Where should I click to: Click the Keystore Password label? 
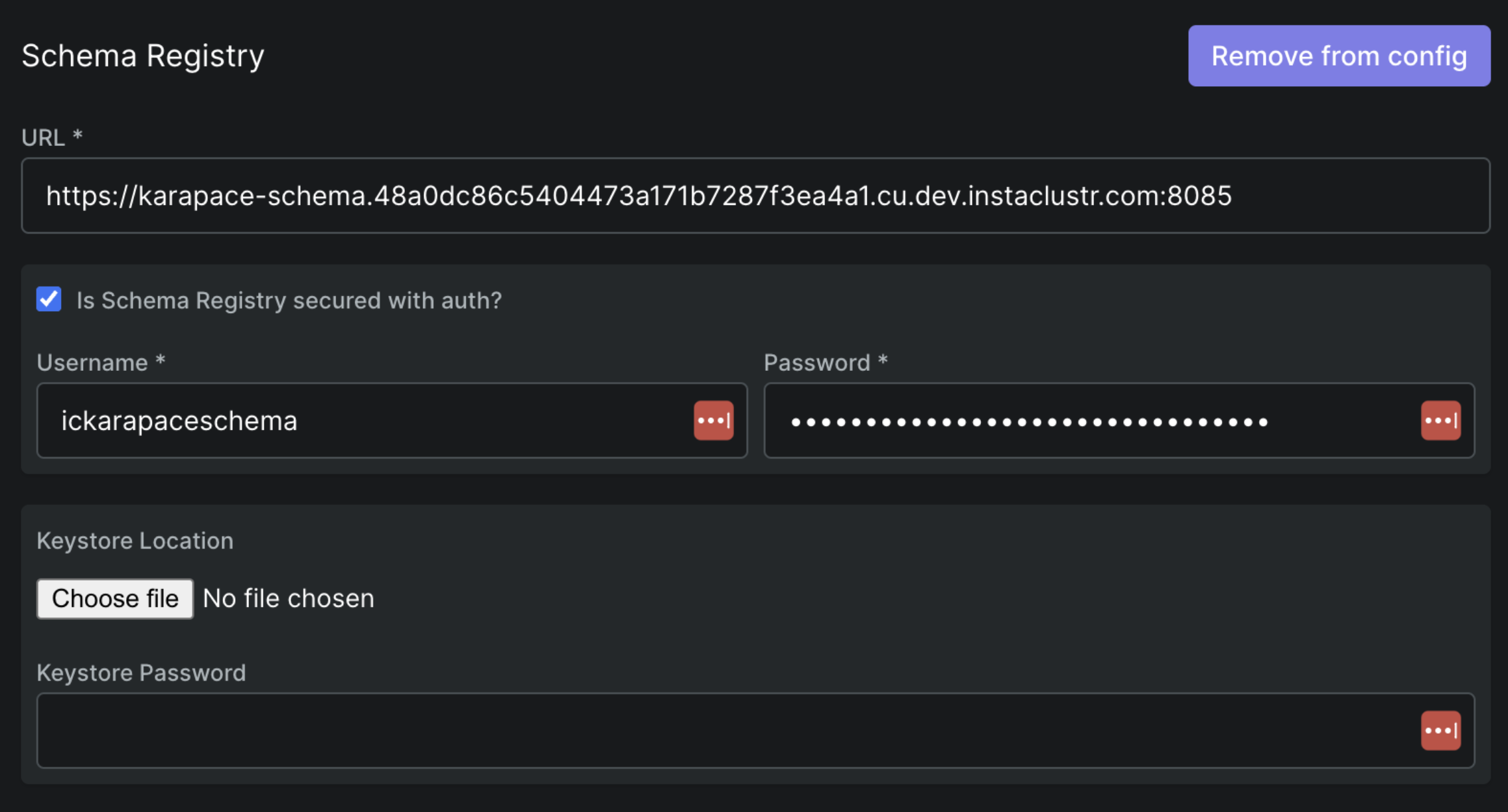[142, 673]
